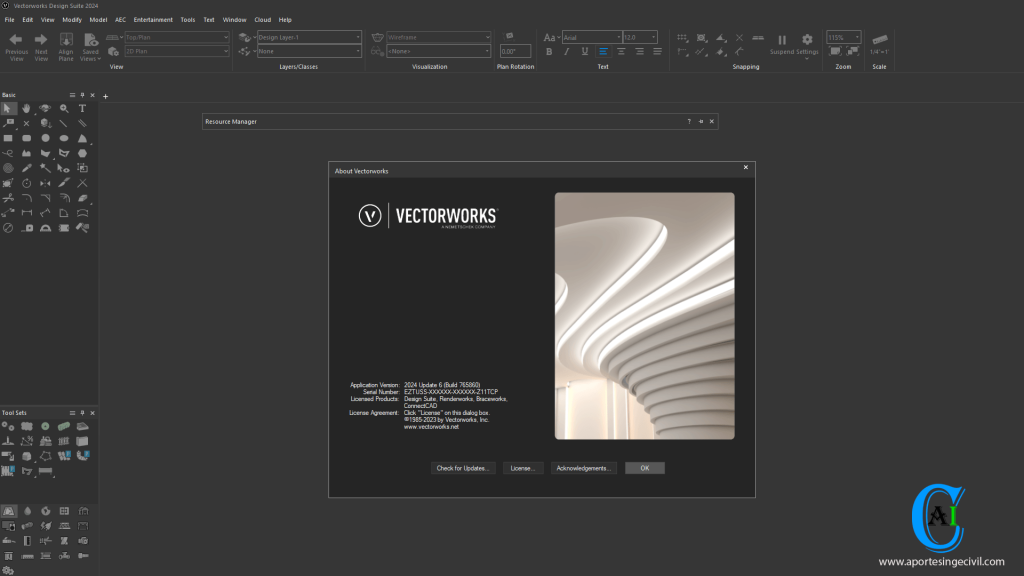Click the Acknowledgements... button
This screenshot has height=576, width=1024.
pyautogui.click(x=584, y=468)
